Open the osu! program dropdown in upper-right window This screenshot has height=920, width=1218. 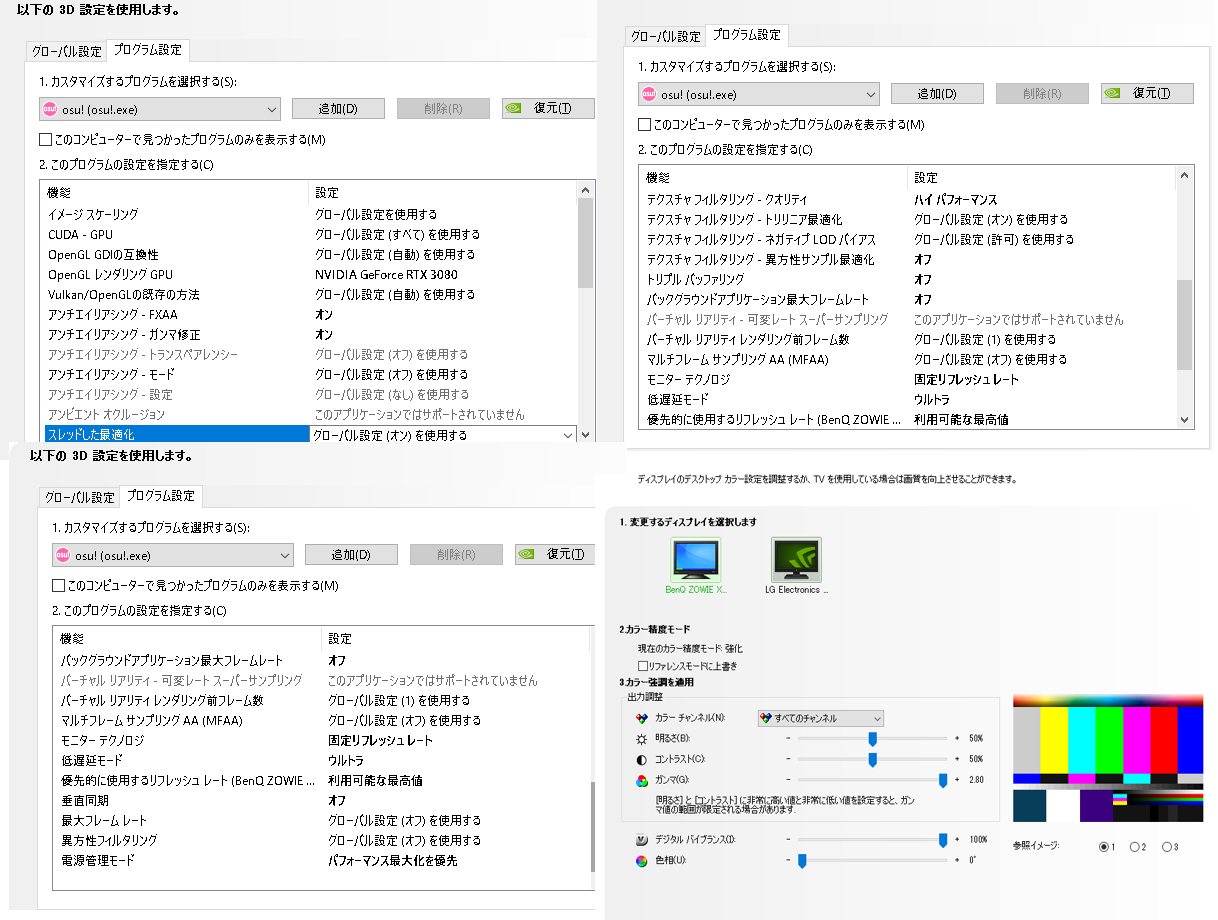759,94
